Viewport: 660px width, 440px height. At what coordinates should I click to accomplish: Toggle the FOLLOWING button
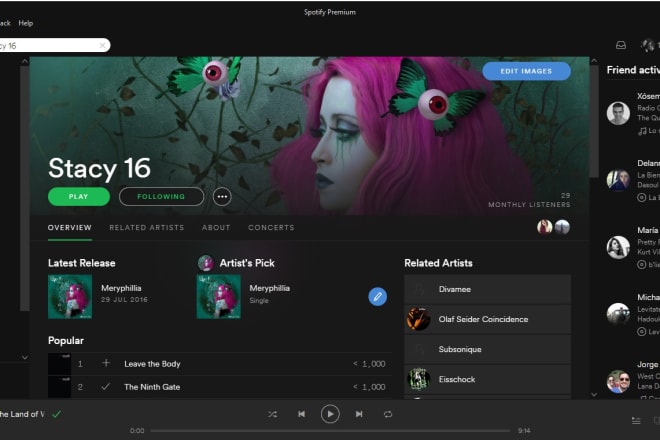[161, 197]
